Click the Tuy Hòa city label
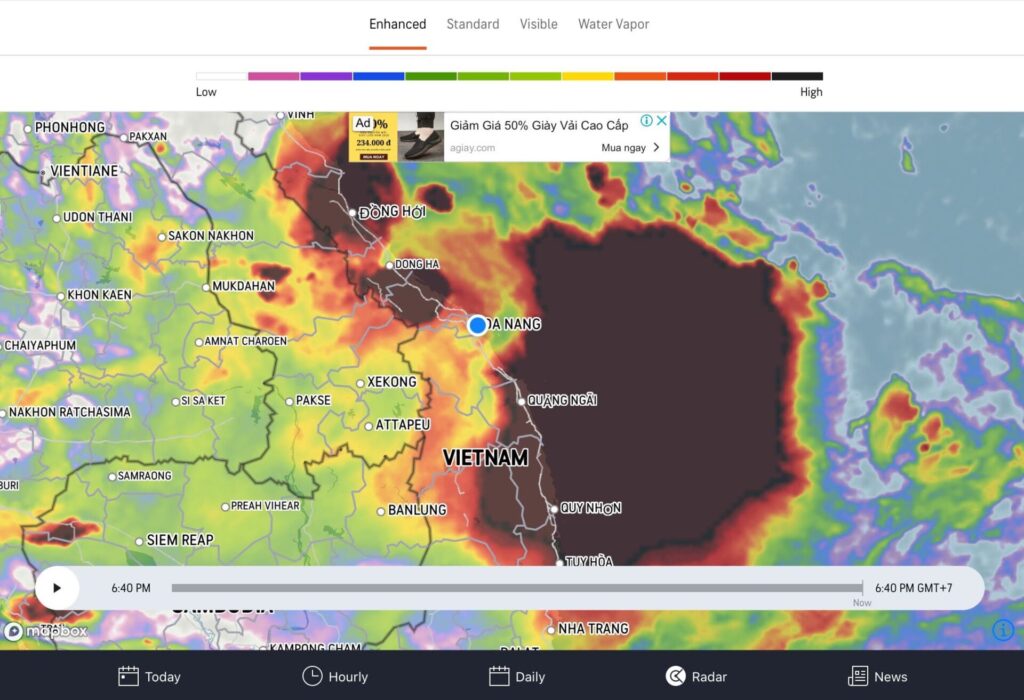1024x700 pixels. pos(588,561)
